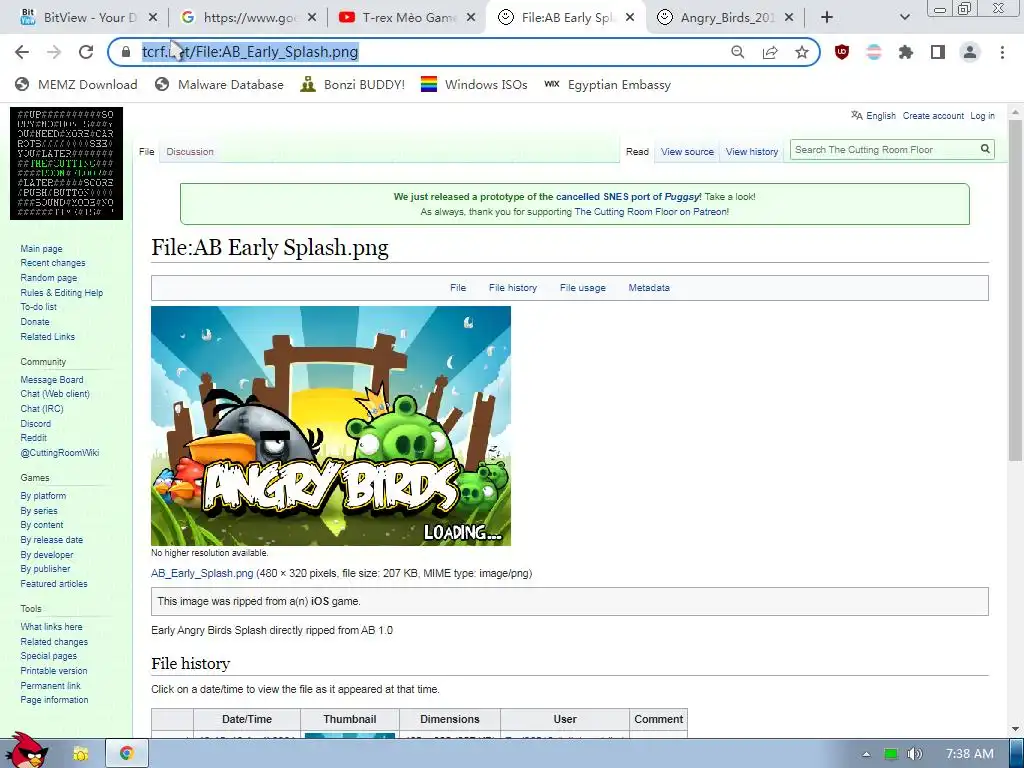Open Random page in sidebar
Image resolution: width=1024 pixels, height=768 pixels.
pos(48,278)
